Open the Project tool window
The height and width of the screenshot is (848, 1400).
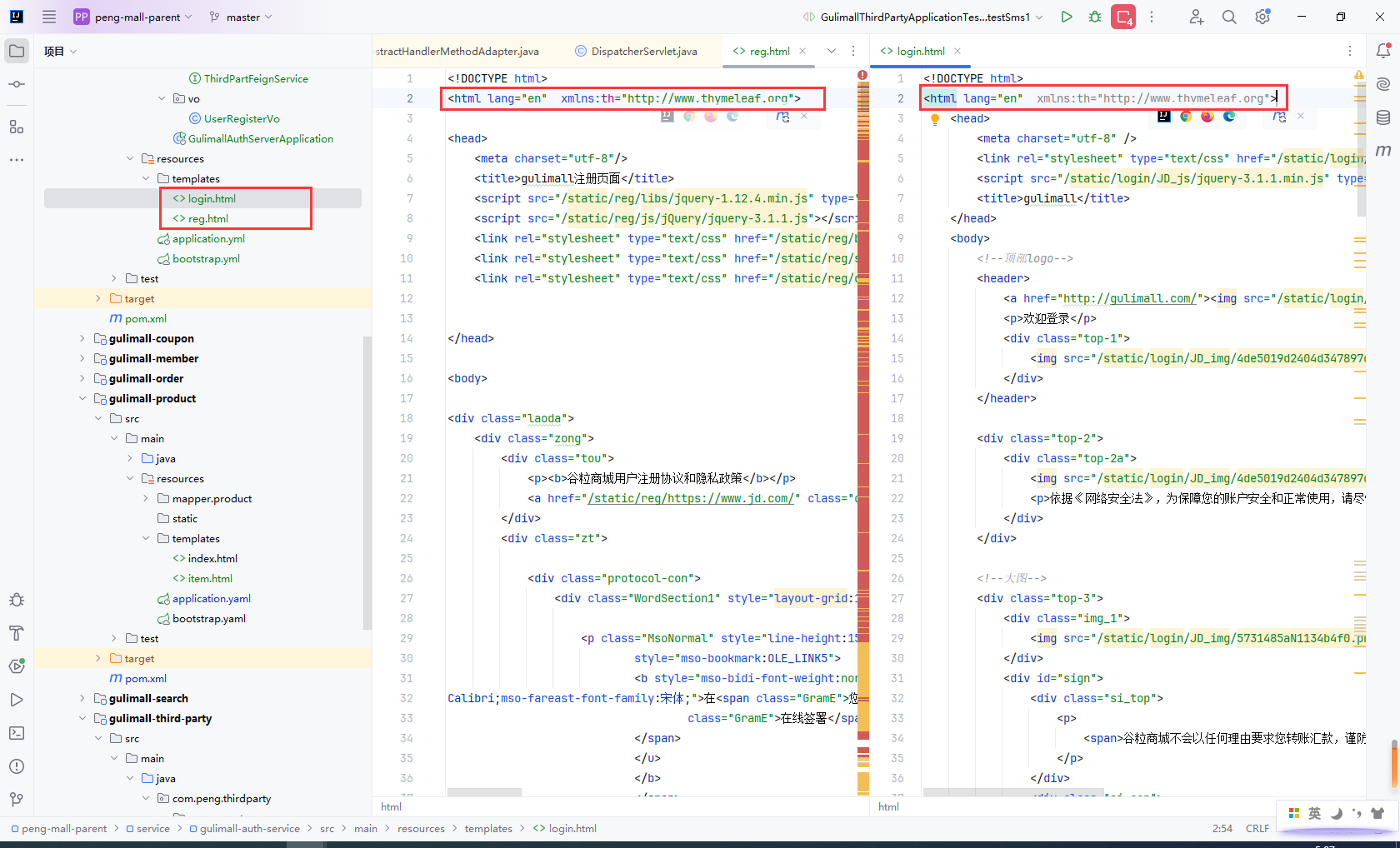pyautogui.click(x=17, y=51)
